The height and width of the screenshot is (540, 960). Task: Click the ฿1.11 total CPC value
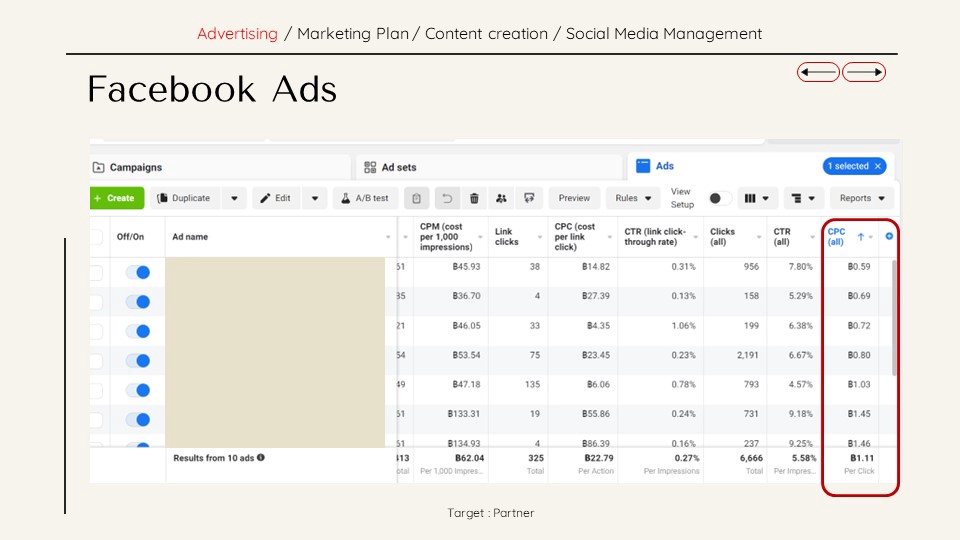[x=862, y=458]
